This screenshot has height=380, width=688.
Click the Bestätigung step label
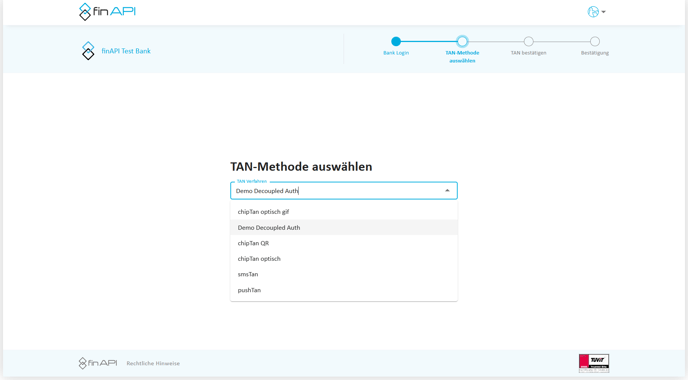point(595,53)
